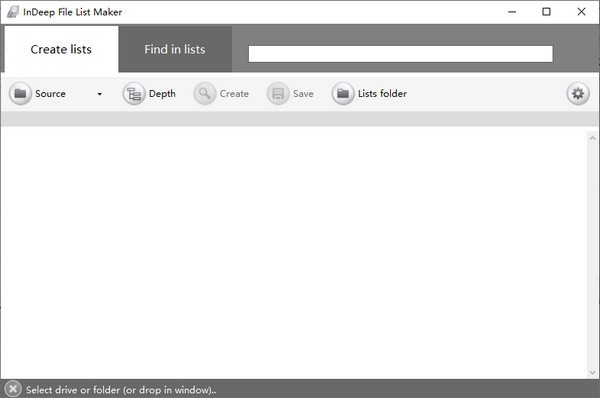The image size is (600, 398).
Task: Maximize the InDeep File List Maker window
Action: click(x=546, y=12)
